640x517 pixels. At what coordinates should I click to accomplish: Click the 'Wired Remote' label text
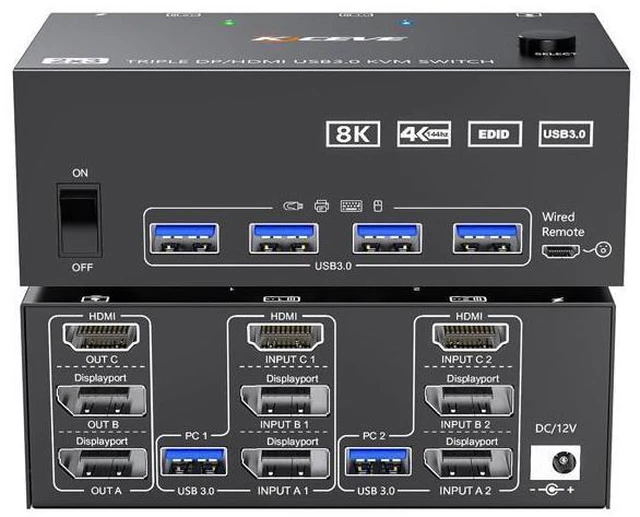click(562, 224)
